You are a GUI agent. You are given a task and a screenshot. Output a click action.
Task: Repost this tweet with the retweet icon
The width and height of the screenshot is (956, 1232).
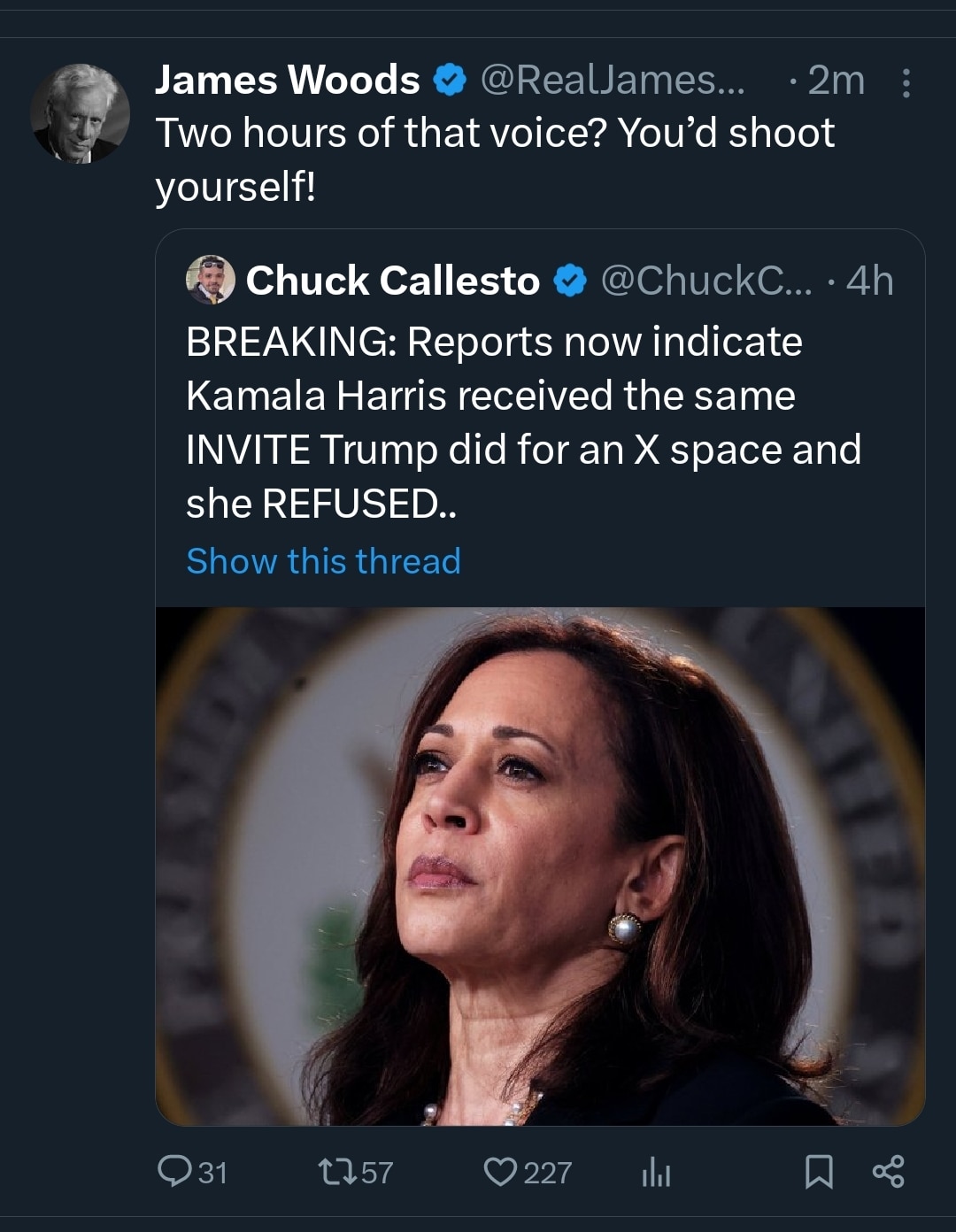tap(336, 1172)
